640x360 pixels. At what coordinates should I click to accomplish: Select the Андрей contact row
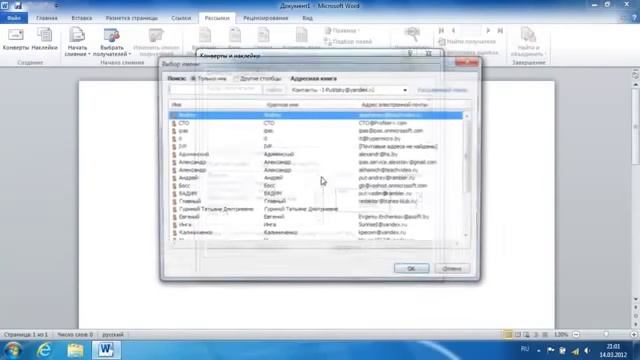pyautogui.click(x=316, y=178)
